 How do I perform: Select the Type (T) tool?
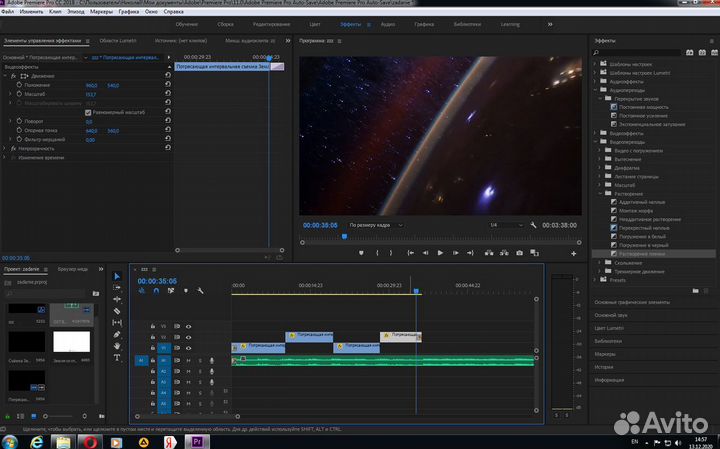[x=117, y=358]
